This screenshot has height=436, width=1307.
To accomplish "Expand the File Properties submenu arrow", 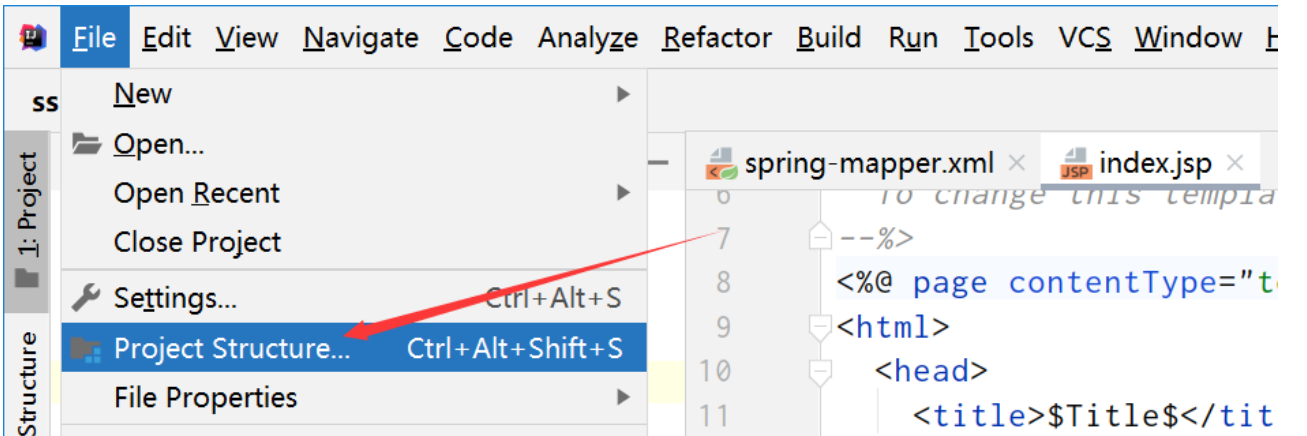I will 624,398.
